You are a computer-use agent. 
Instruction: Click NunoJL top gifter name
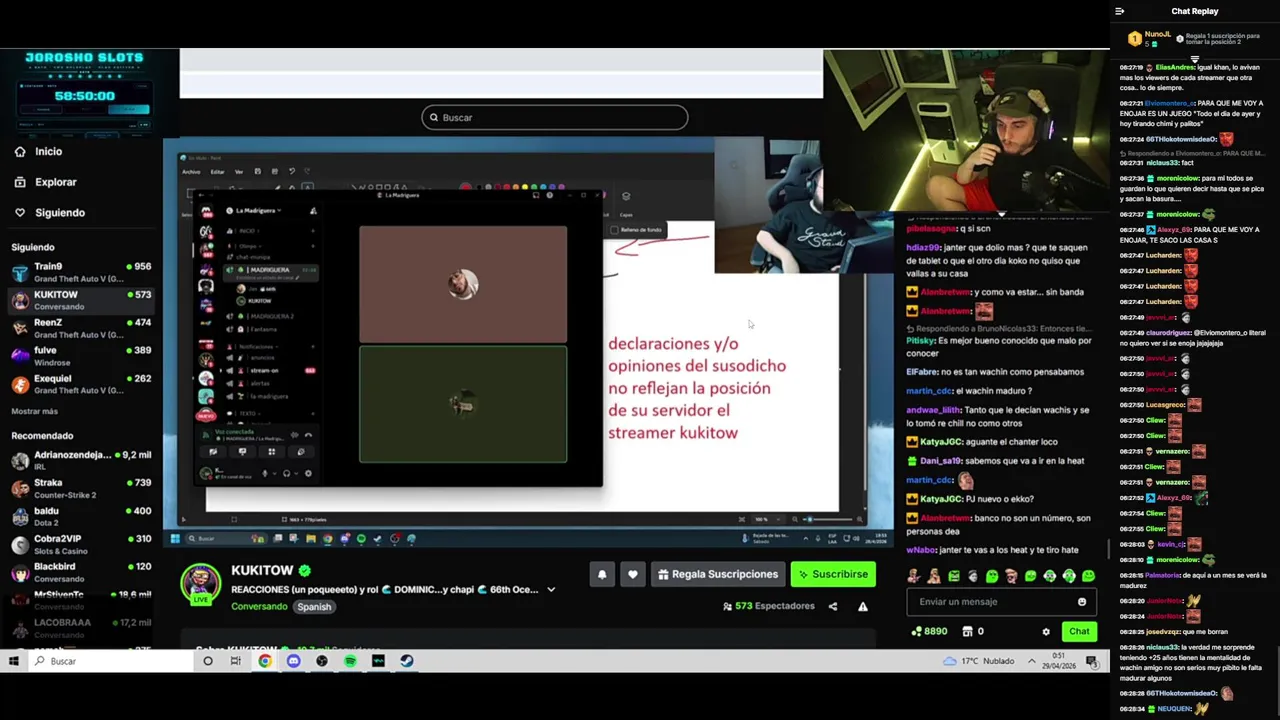pos(1157,35)
